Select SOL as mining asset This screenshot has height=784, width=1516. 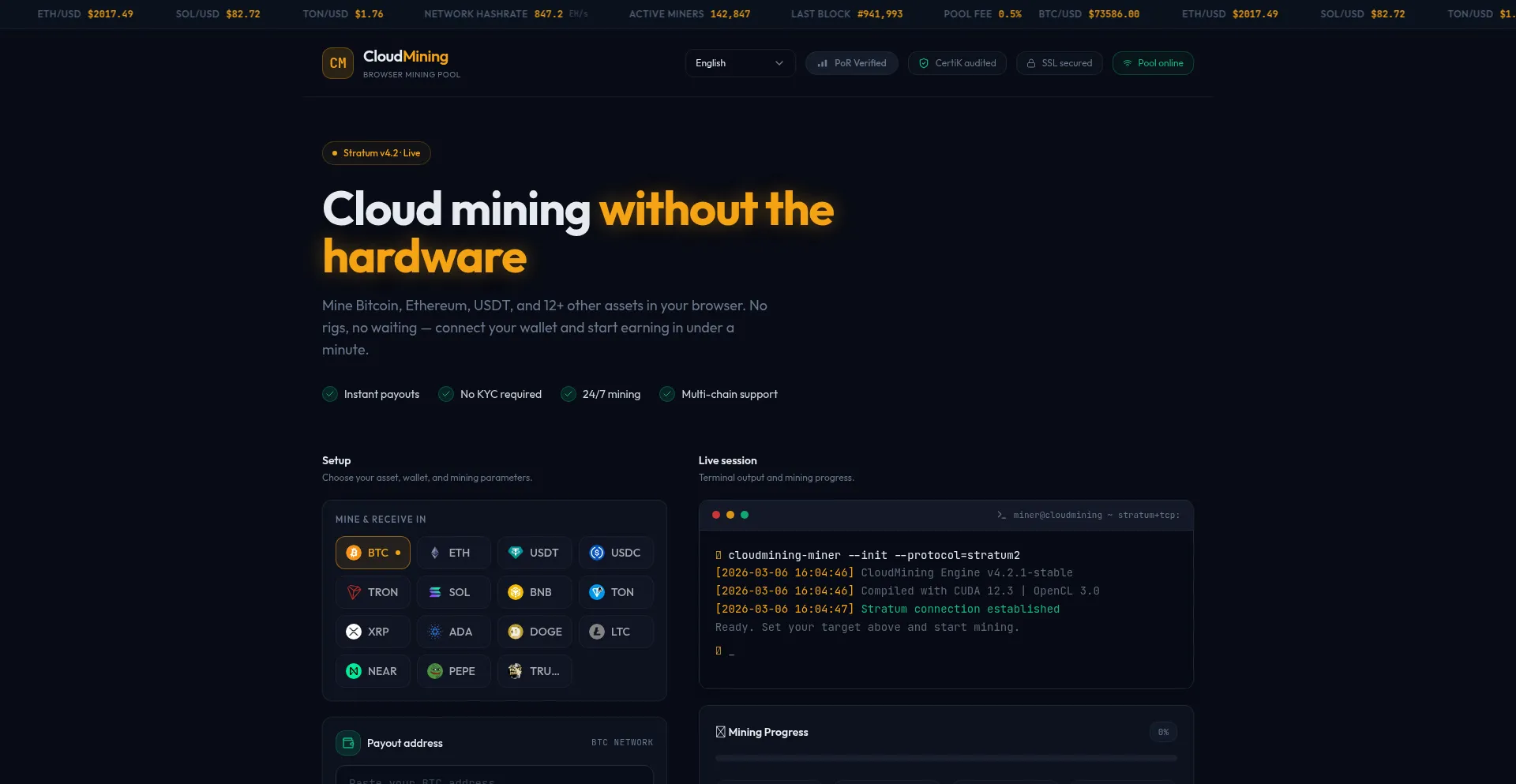(x=454, y=592)
